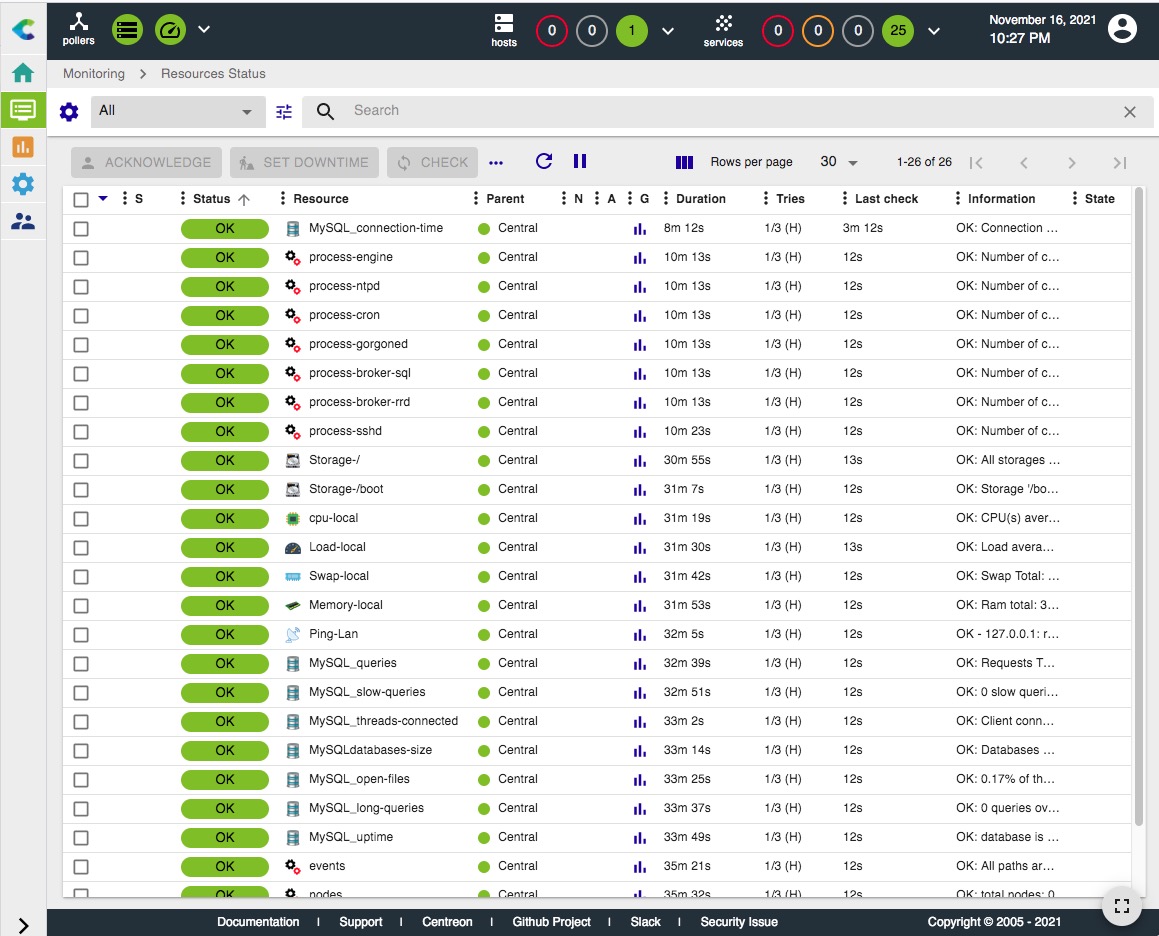Tick the checkbox for process-engine row
The height and width of the screenshot is (936, 1159).
click(x=81, y=258)
